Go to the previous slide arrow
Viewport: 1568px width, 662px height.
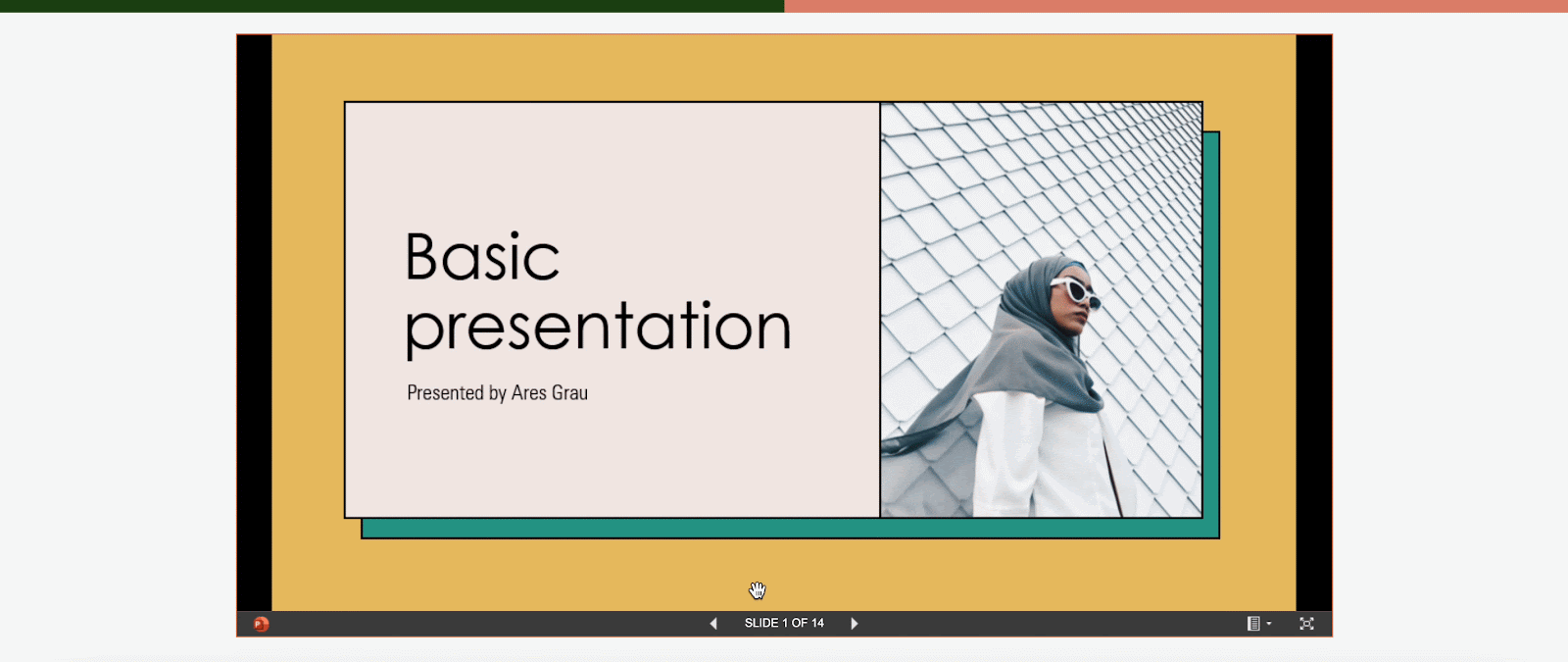[713, 624]
